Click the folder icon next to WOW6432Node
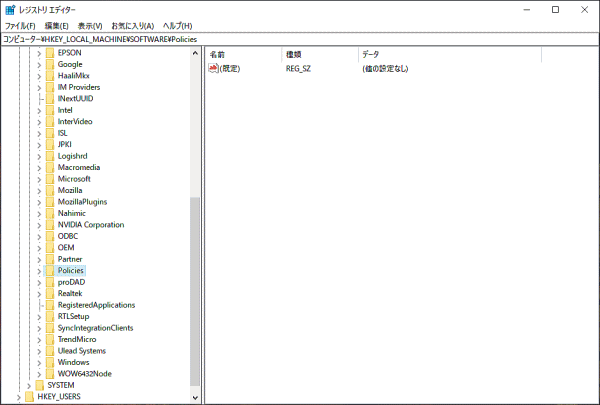Image resolution: width=600 pixels, height=405 pixels. tap(50, 374)
